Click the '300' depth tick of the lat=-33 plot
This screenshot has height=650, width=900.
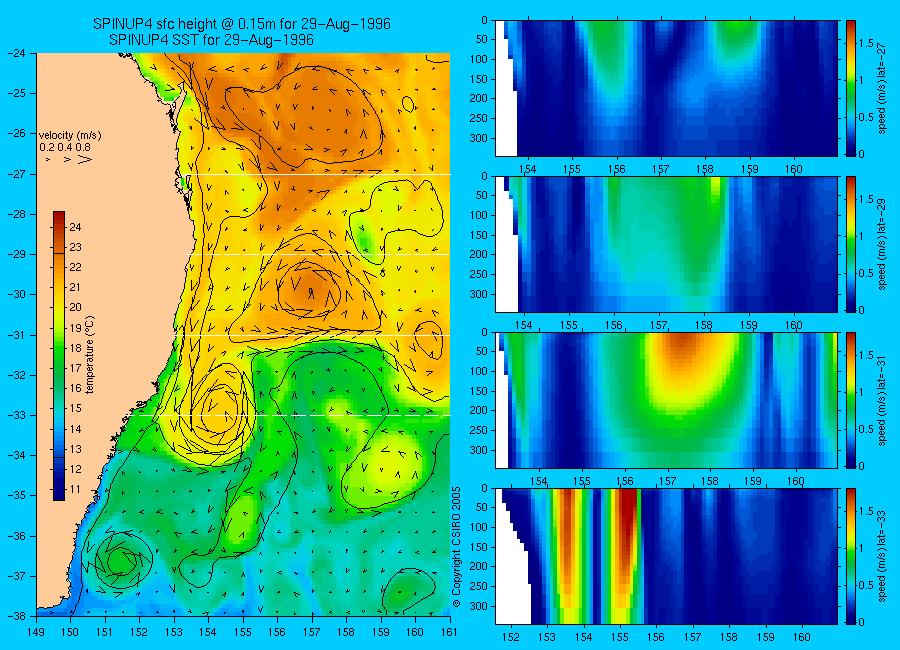[x=479, y=606]
